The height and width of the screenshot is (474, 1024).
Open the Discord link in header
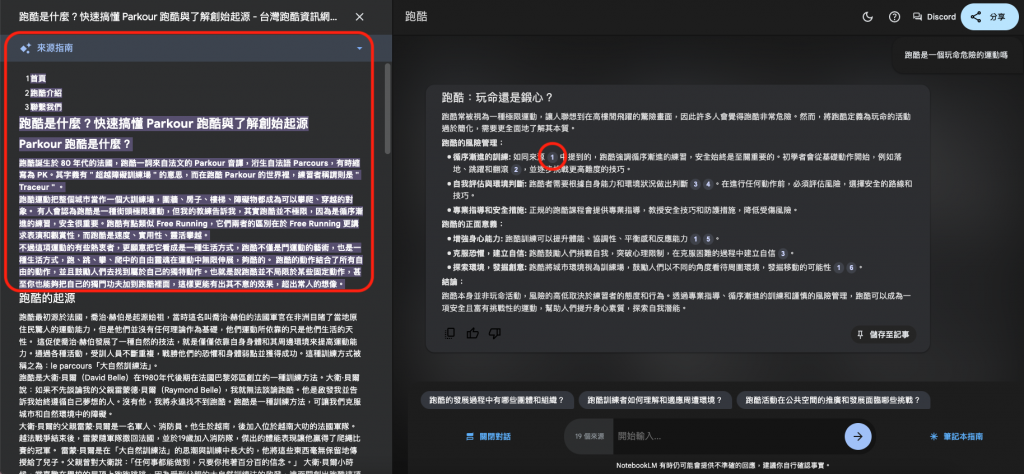(x=934, y=17)
